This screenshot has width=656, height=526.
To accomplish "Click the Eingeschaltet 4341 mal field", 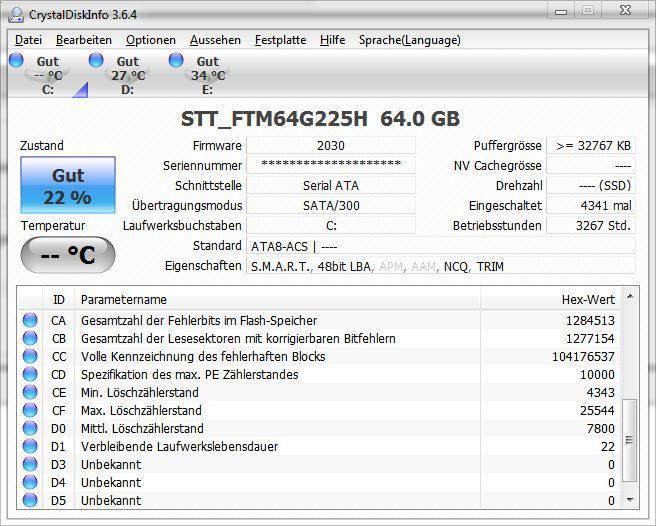I will pyautogui.click(x=591, y=205).
